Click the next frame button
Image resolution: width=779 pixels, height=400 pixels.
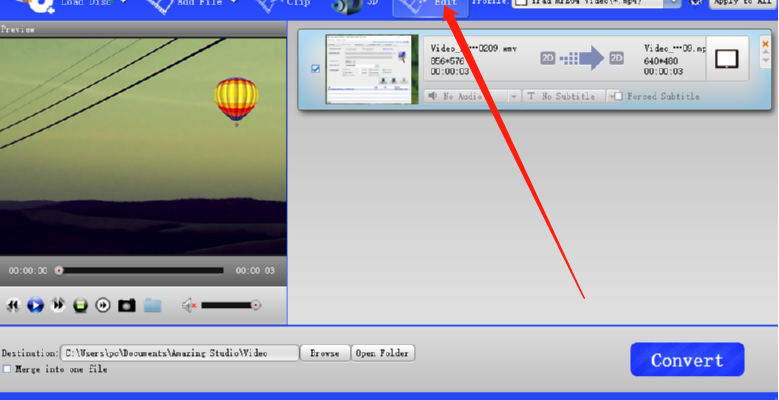tap(103, 305)
